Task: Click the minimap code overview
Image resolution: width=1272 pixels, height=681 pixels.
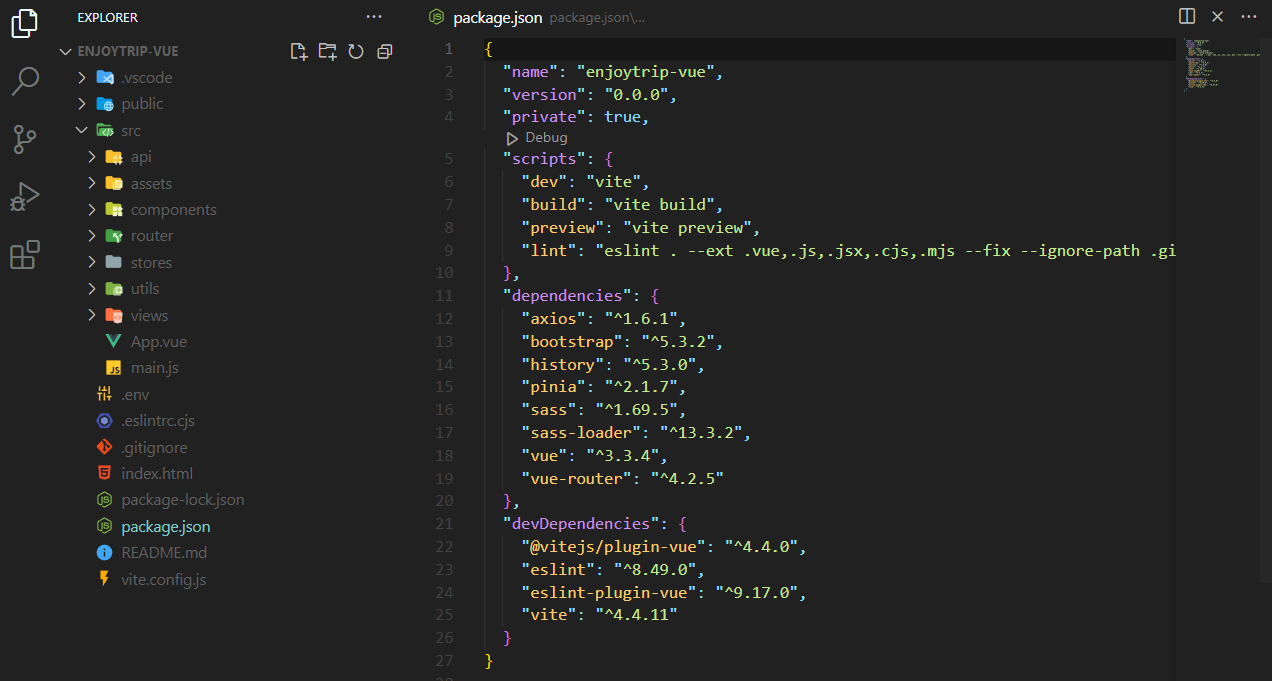Action: point(1221,65)
